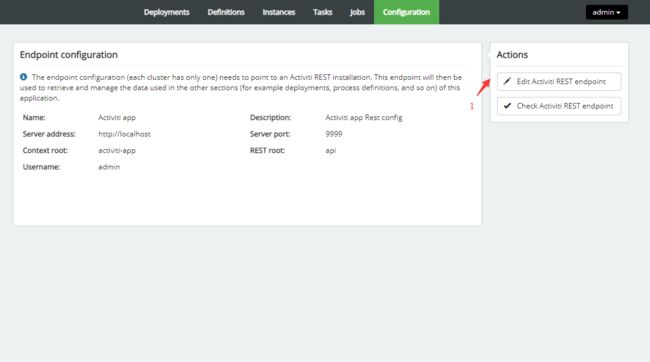The width and height of the screenshot is (650, 362).
Task: Click the endpoint configuration info paragraph
Action: (x=241, y=87)
